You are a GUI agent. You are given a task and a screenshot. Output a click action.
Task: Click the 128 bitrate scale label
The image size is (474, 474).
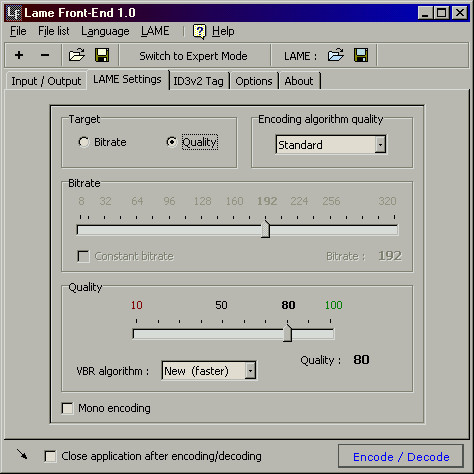tap(203, 201)
